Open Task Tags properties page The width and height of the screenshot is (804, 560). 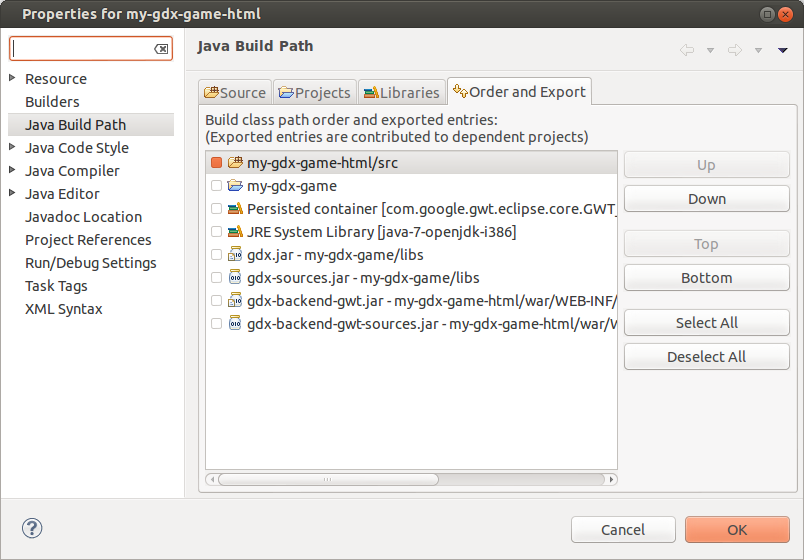[56, 286]
